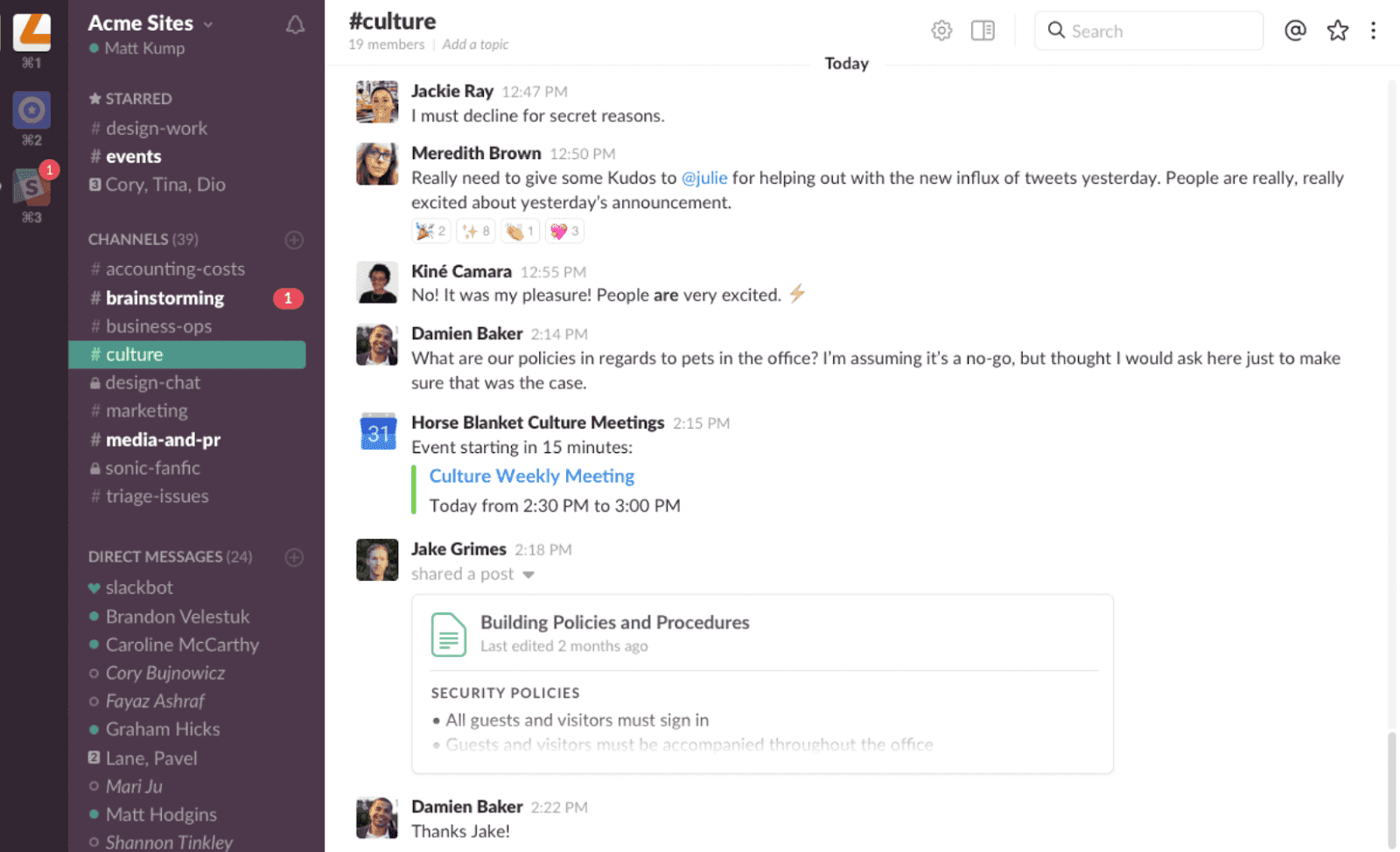The image size is (1400, 852).
Task: Open the CHANNELS (39) browse list
Action: (x=143, y=240)
